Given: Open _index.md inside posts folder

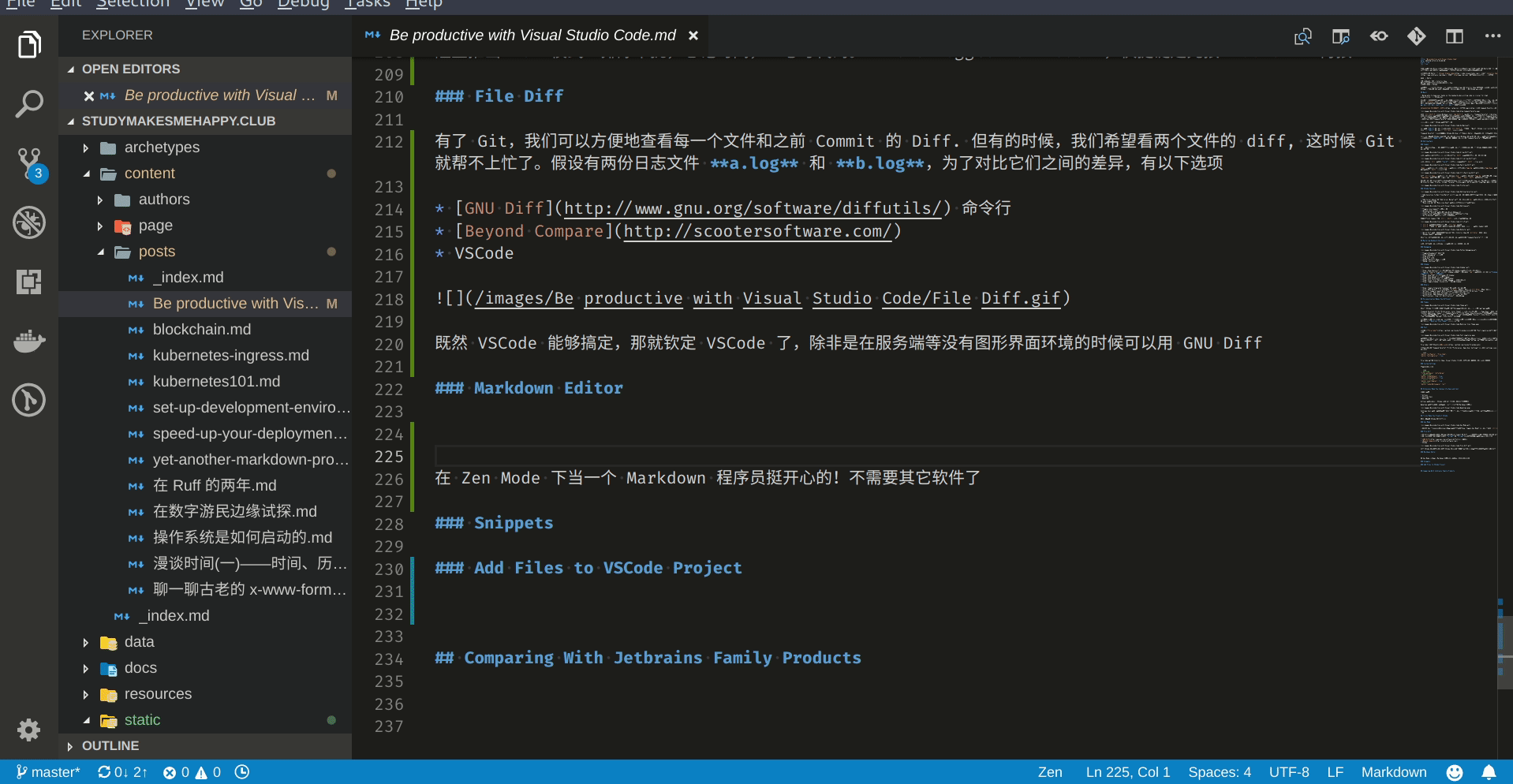Looking at the screenshot, I should (205, 278).
